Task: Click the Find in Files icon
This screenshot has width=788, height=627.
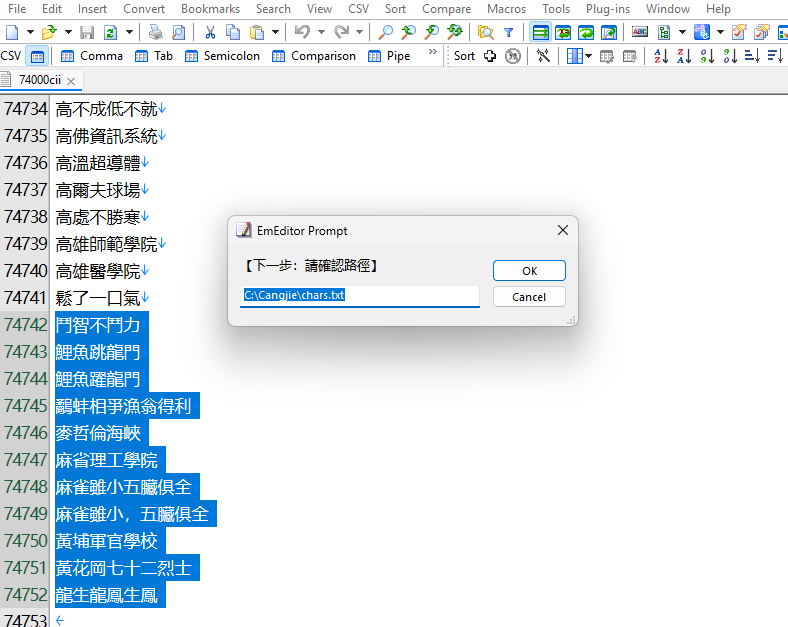Action: pos(485,33)
